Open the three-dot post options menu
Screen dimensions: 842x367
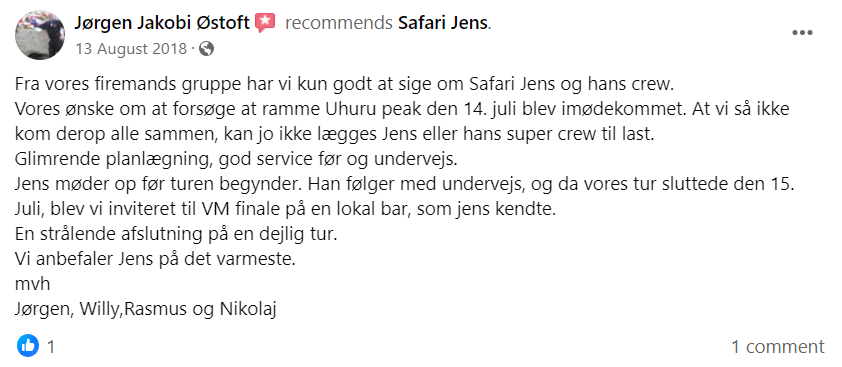click(802, 33)
